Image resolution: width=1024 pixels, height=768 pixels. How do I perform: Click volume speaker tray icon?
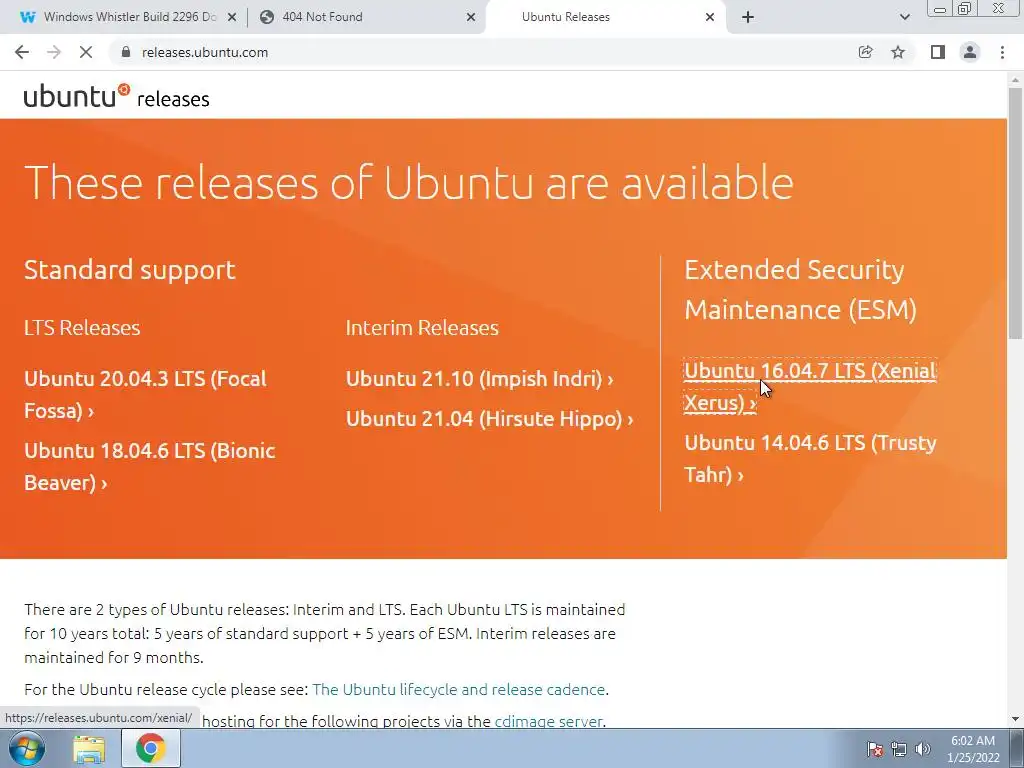[x=922, y=749]
